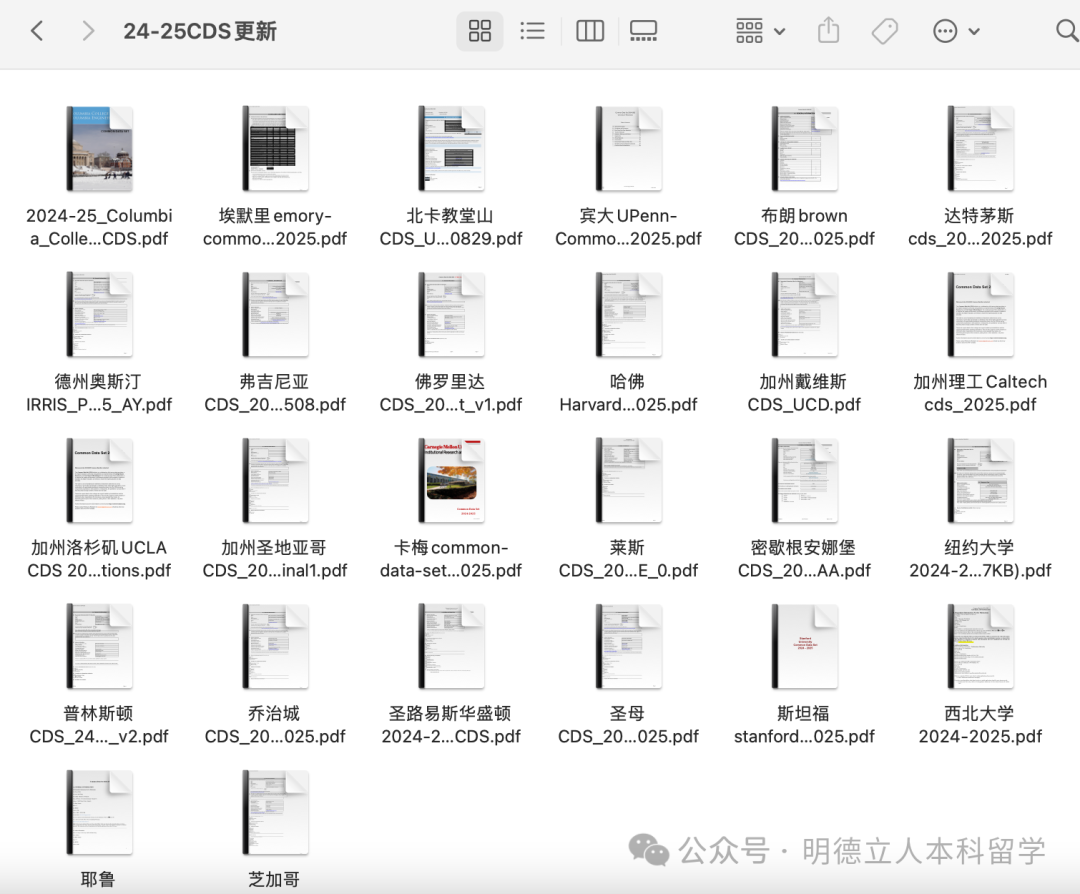Screen dimensions: 1080x894
Task: Select the 耶鲁 PDF thumbnail
Action: pos(99,813)
